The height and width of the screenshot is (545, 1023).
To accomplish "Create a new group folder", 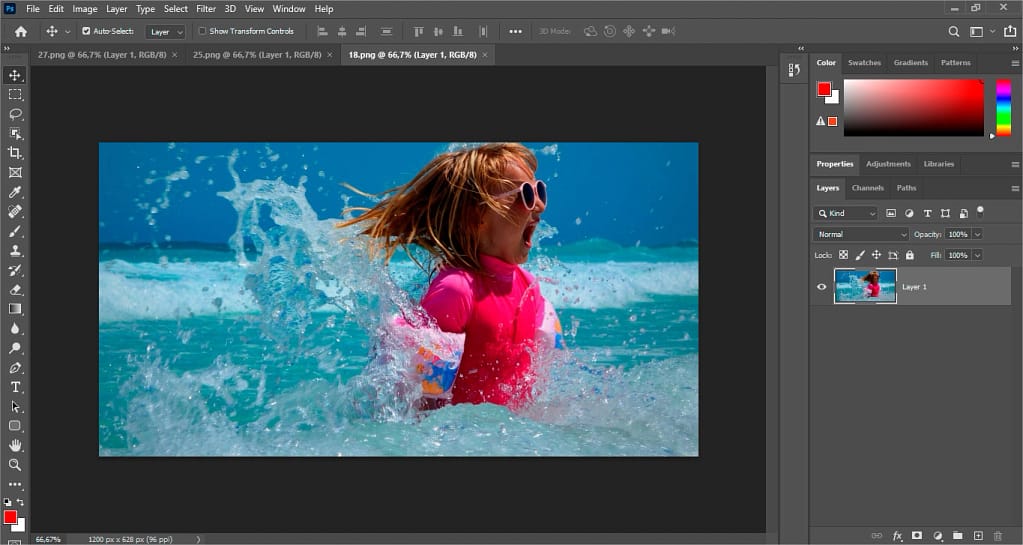I will (x=957, y=536).
